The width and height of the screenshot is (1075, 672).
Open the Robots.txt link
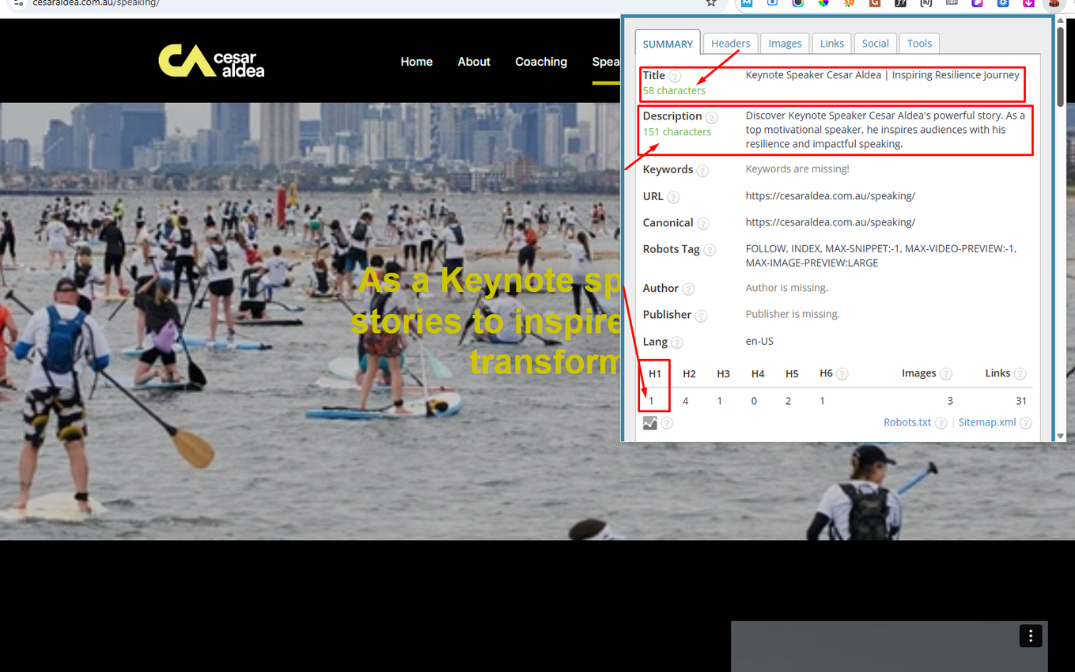coord(907,422)
